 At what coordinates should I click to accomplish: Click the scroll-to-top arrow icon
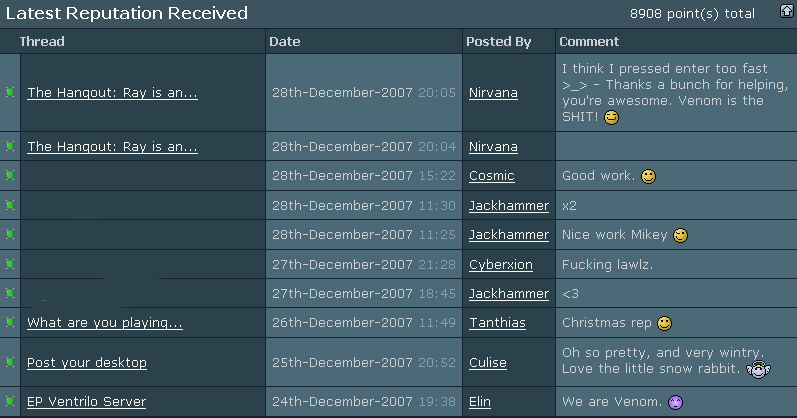click(787, 11)
